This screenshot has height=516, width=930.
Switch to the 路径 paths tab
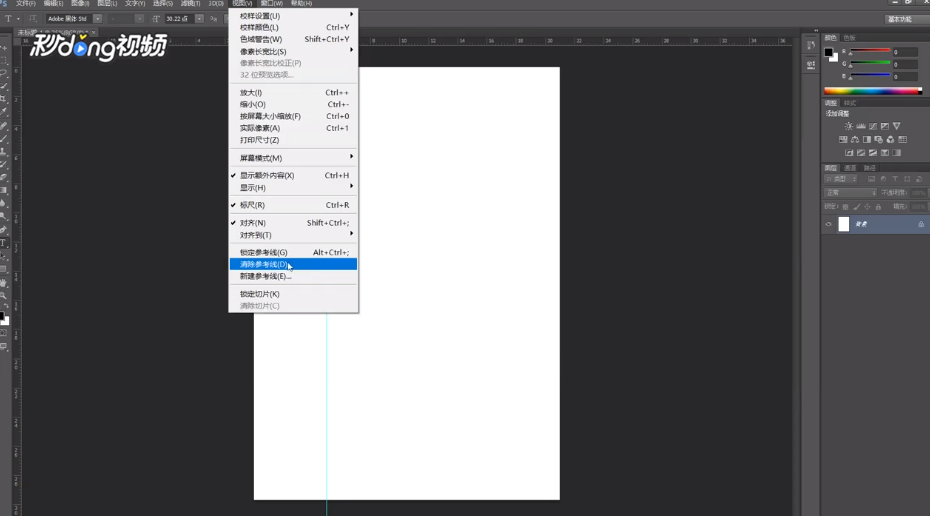[869, 168]
